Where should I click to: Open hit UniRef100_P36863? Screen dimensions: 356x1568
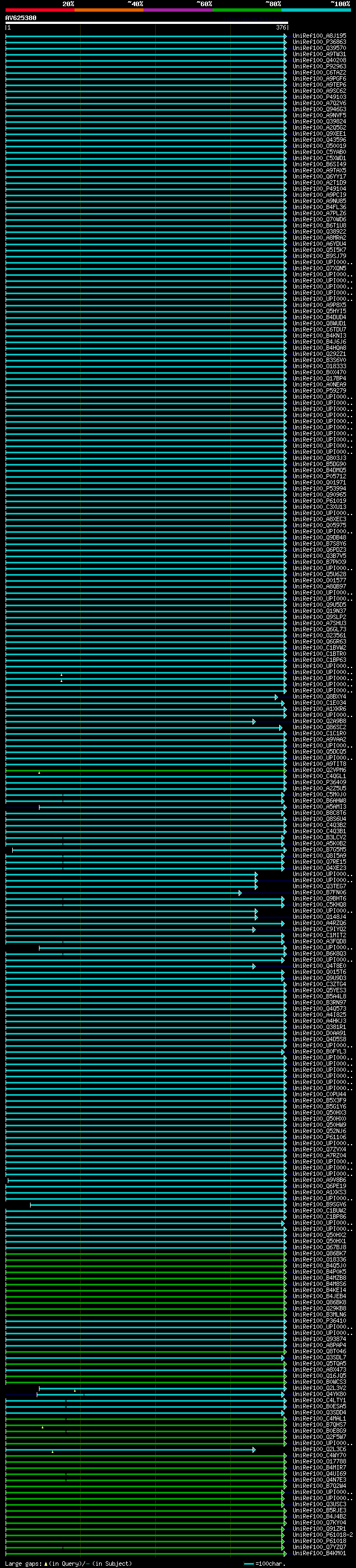pyautogui.click(x=319, y=42)
